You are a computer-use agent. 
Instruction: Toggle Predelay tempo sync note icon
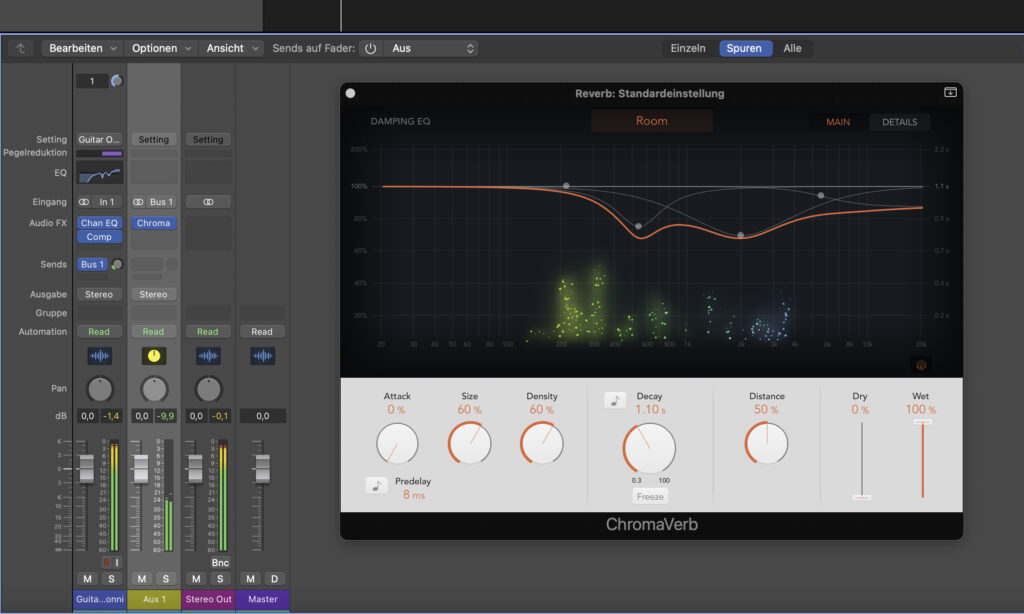(376, 485)
